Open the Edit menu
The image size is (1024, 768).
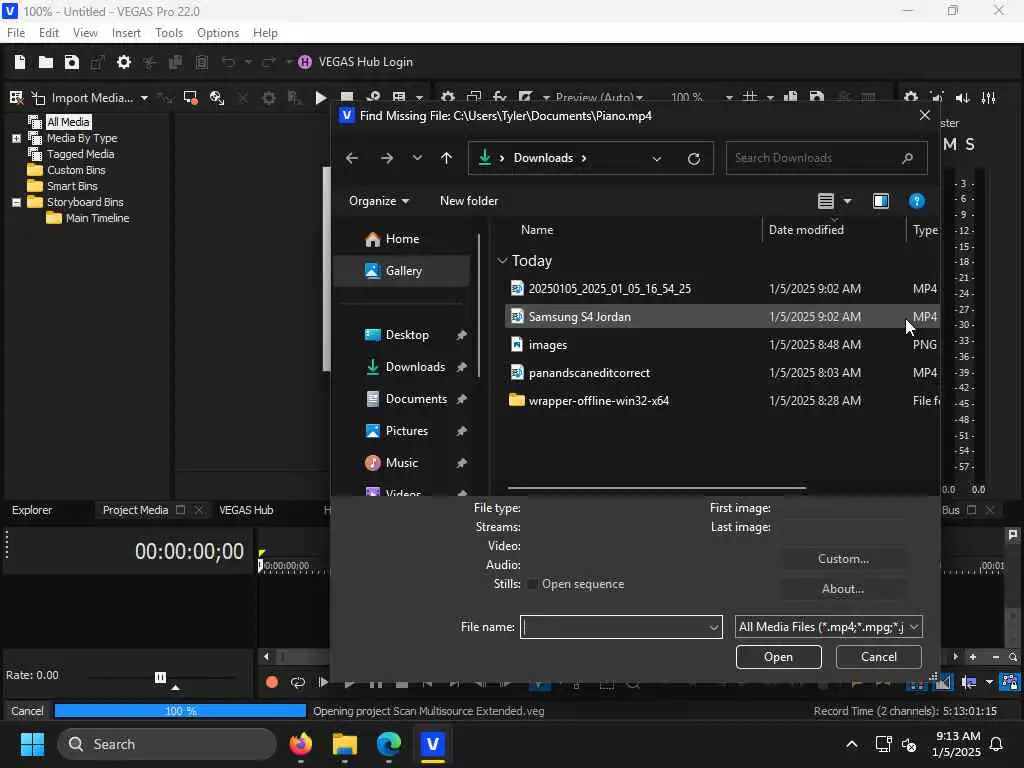48,33
